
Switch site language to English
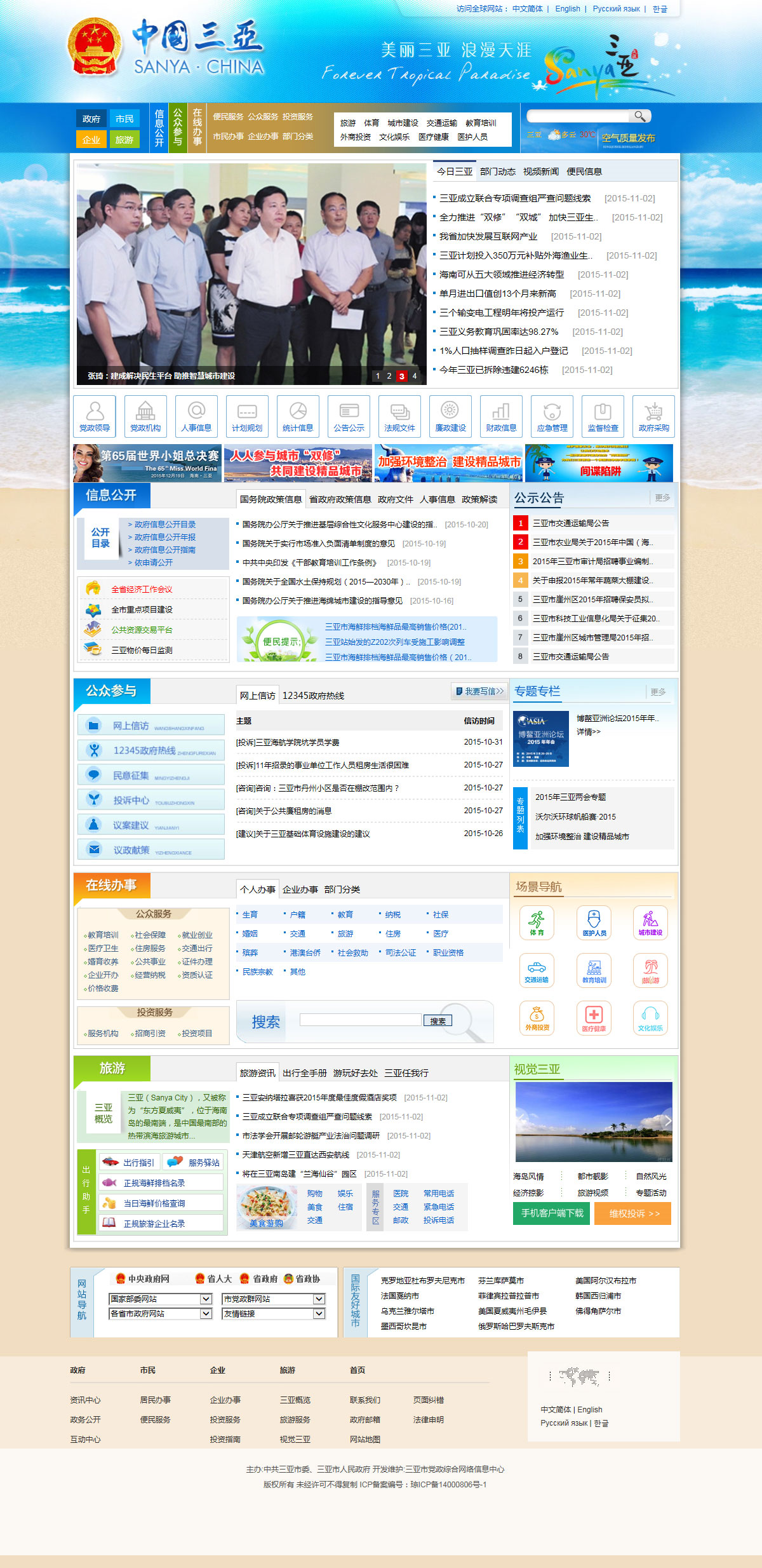coord(568,9)
